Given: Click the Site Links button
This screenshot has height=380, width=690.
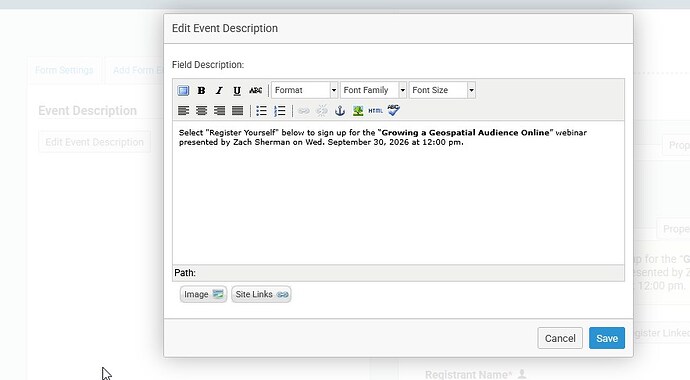Looking at the screenshot, I should tap(261, 294).
